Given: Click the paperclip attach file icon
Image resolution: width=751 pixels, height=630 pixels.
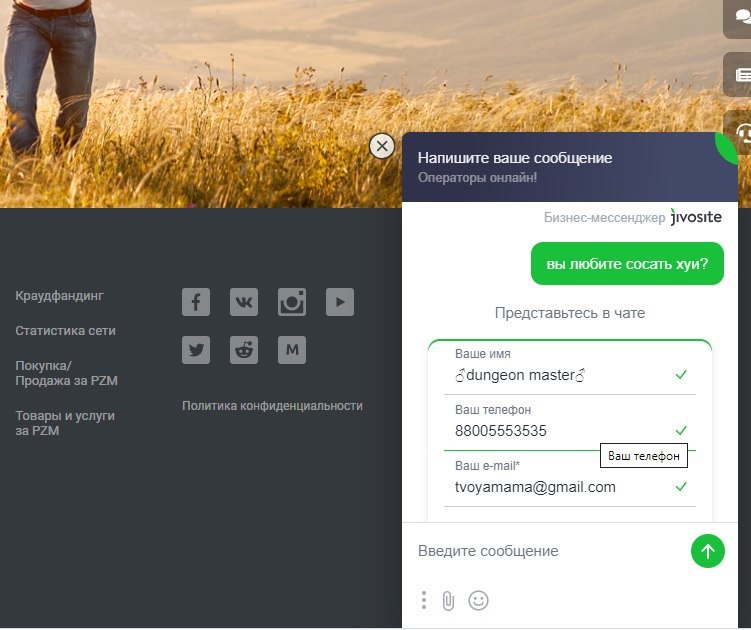Looking at the screenshot, I should [448, 600].
